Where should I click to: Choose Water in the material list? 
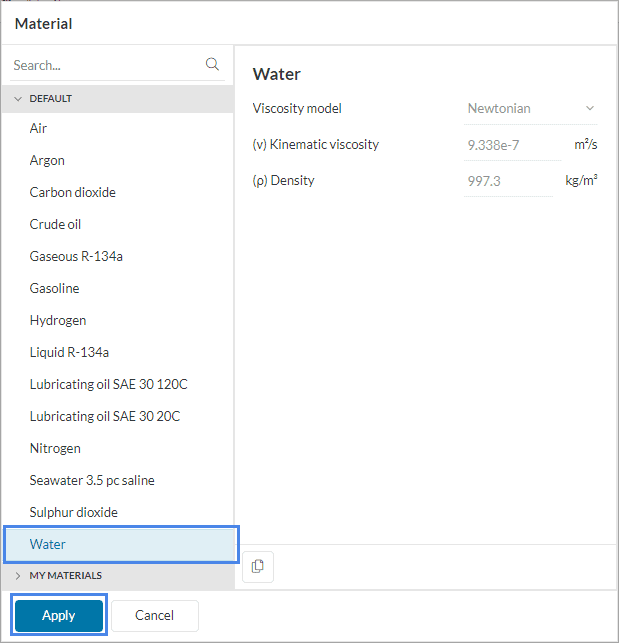click(x=48, y=544)
